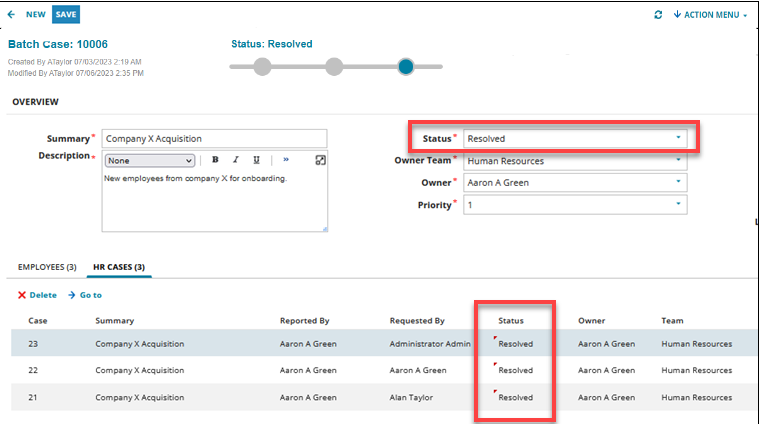Click the active blue status progress marker

coord(406,67)
